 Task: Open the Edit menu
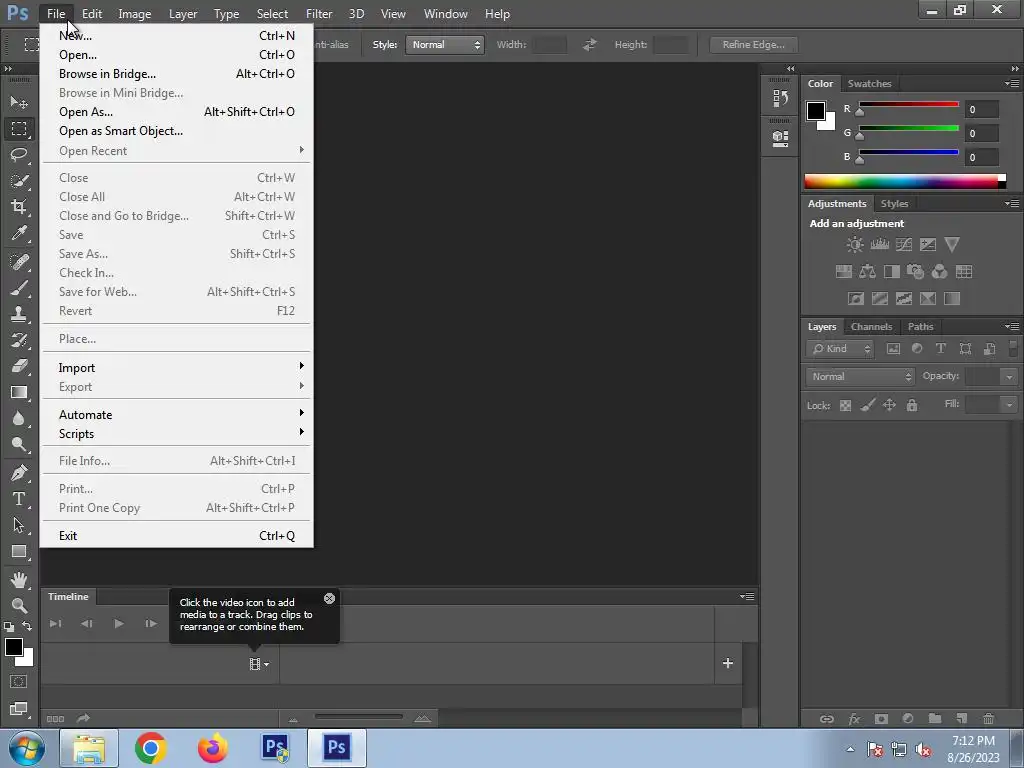tap(91, 14)
